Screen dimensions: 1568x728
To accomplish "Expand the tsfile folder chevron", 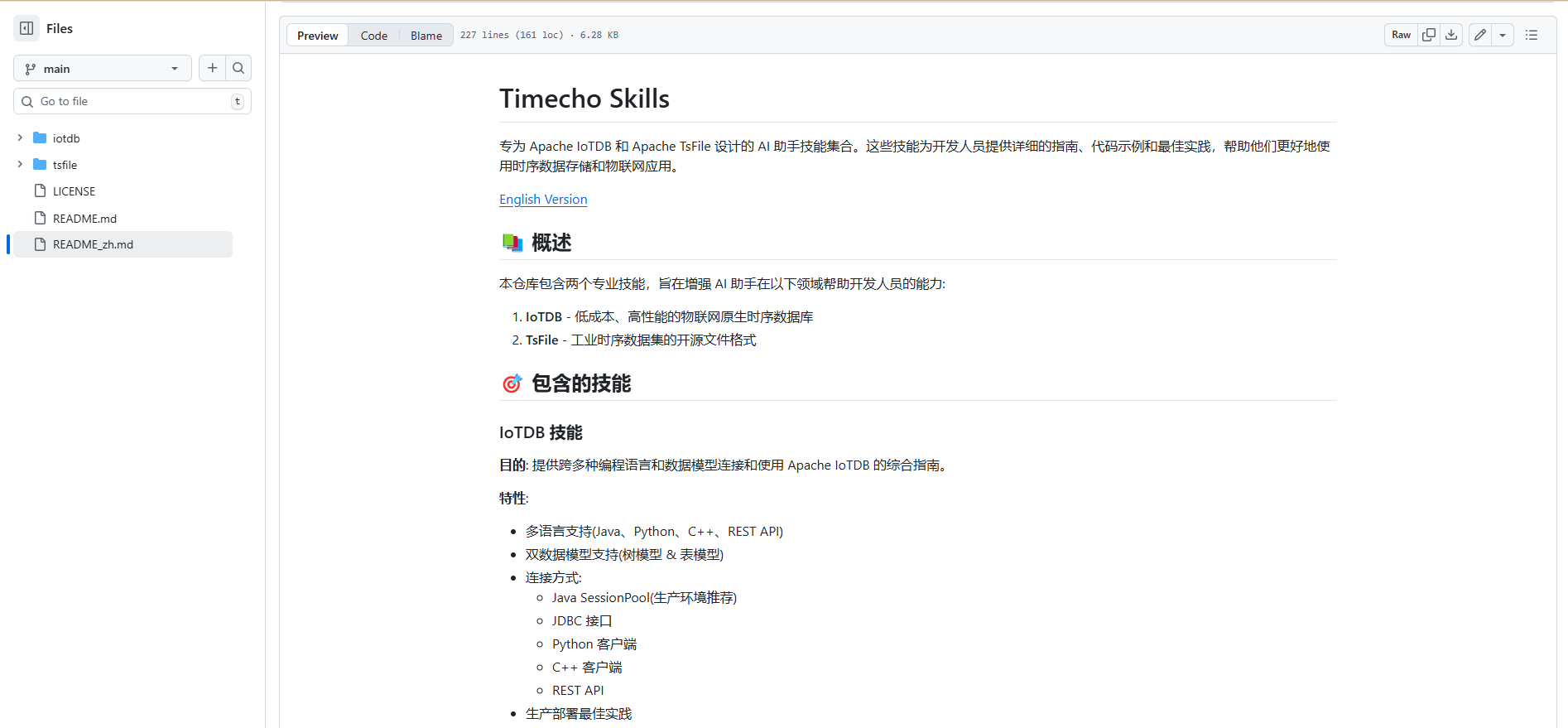I will 20,164.
